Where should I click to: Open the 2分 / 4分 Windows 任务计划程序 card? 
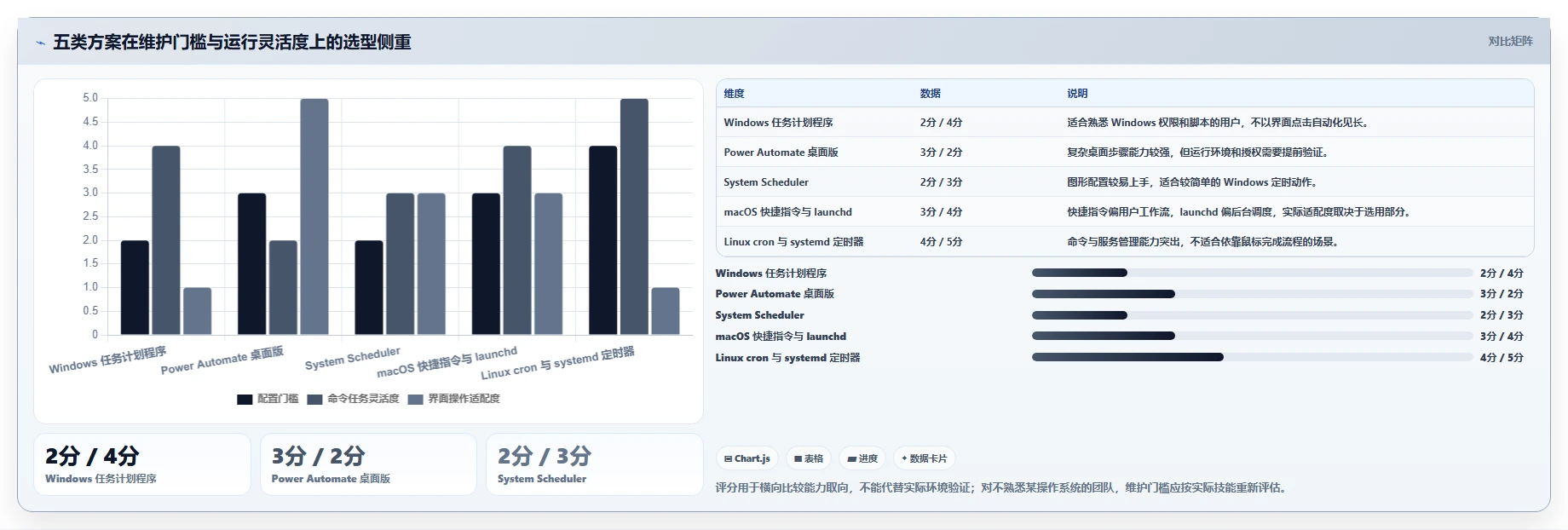coord(142,464)
